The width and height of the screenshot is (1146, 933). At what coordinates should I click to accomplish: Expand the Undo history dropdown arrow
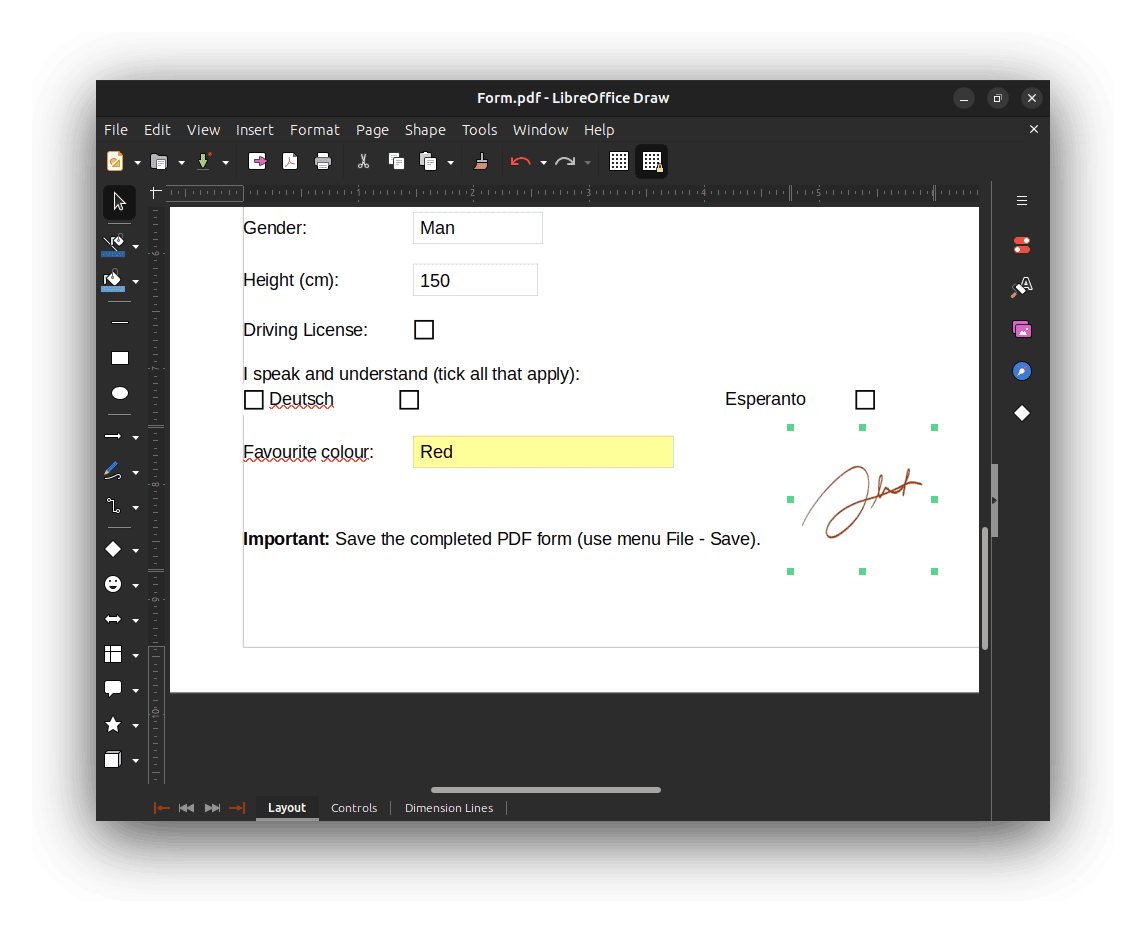[x=543, y=163]
